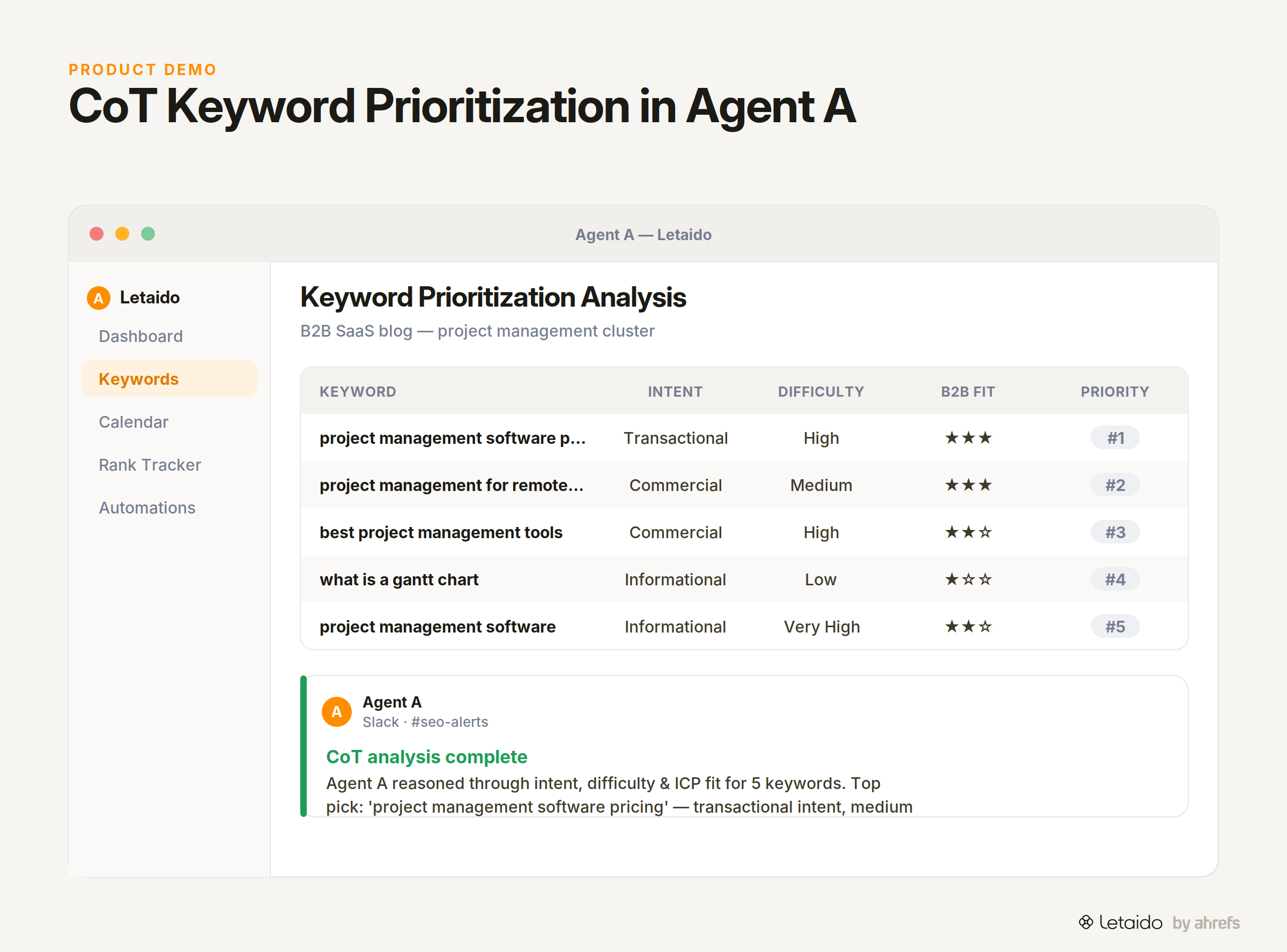Click the three-star B2B fit rating in first row
The height and width of the screenshot is (952, 1287).
pyautogui.click(x=968, y=438)
